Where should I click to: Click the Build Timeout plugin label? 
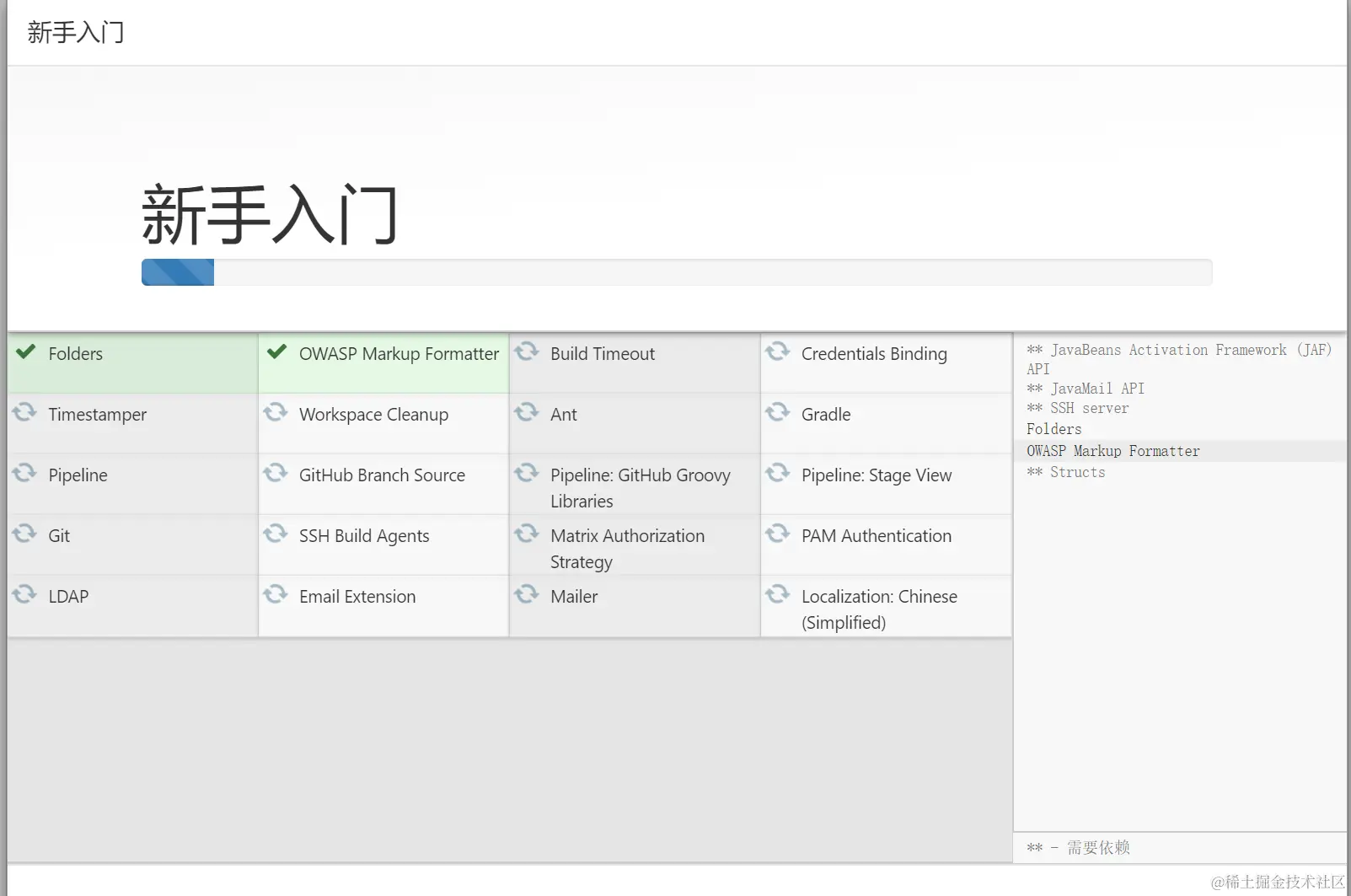pyautogui.click(x=603, y=354)
